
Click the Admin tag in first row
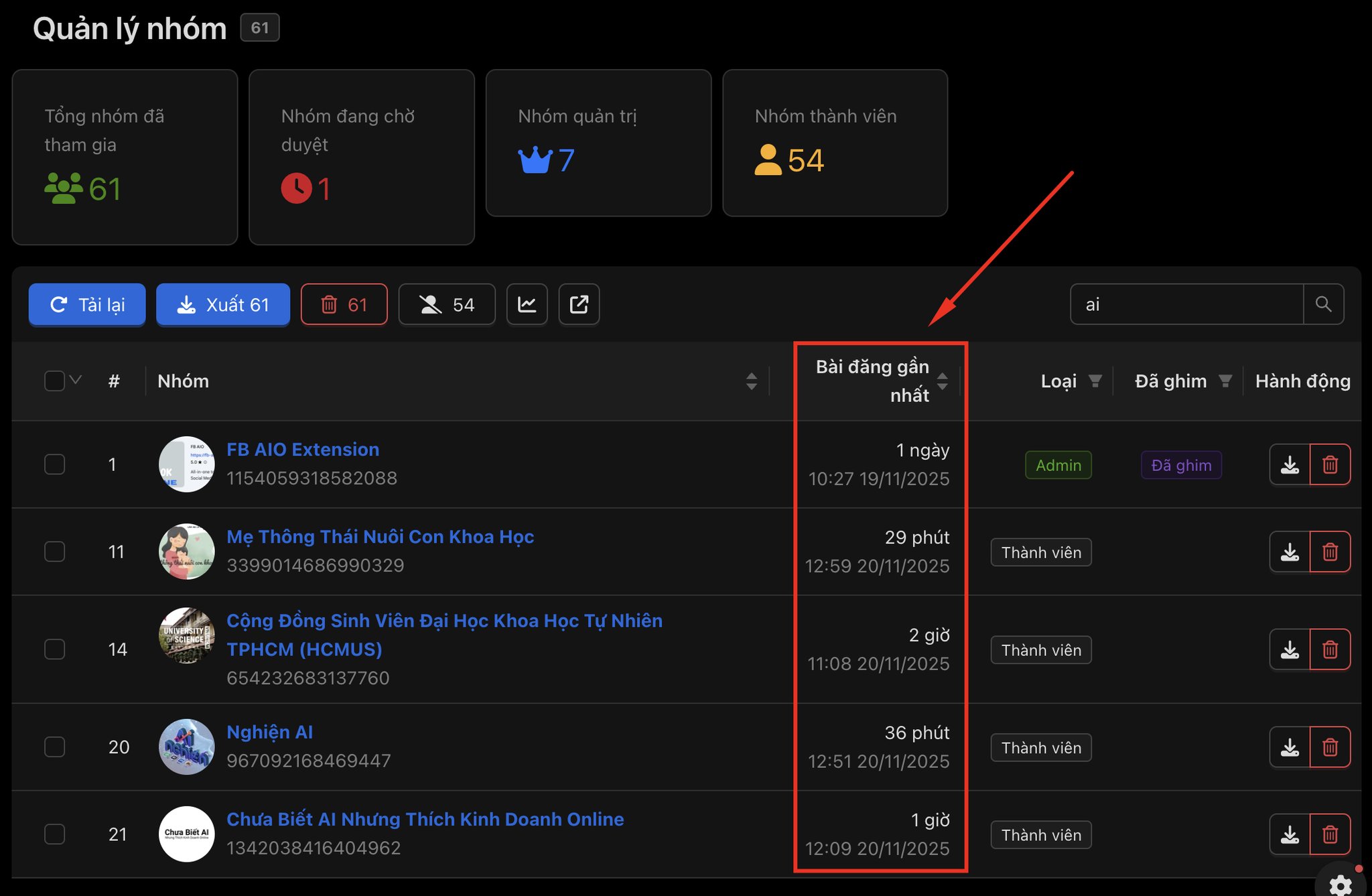(1058, 465)
